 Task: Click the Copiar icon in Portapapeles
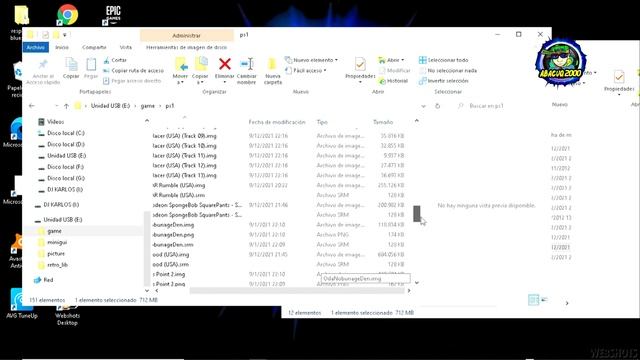click(71, 65)
